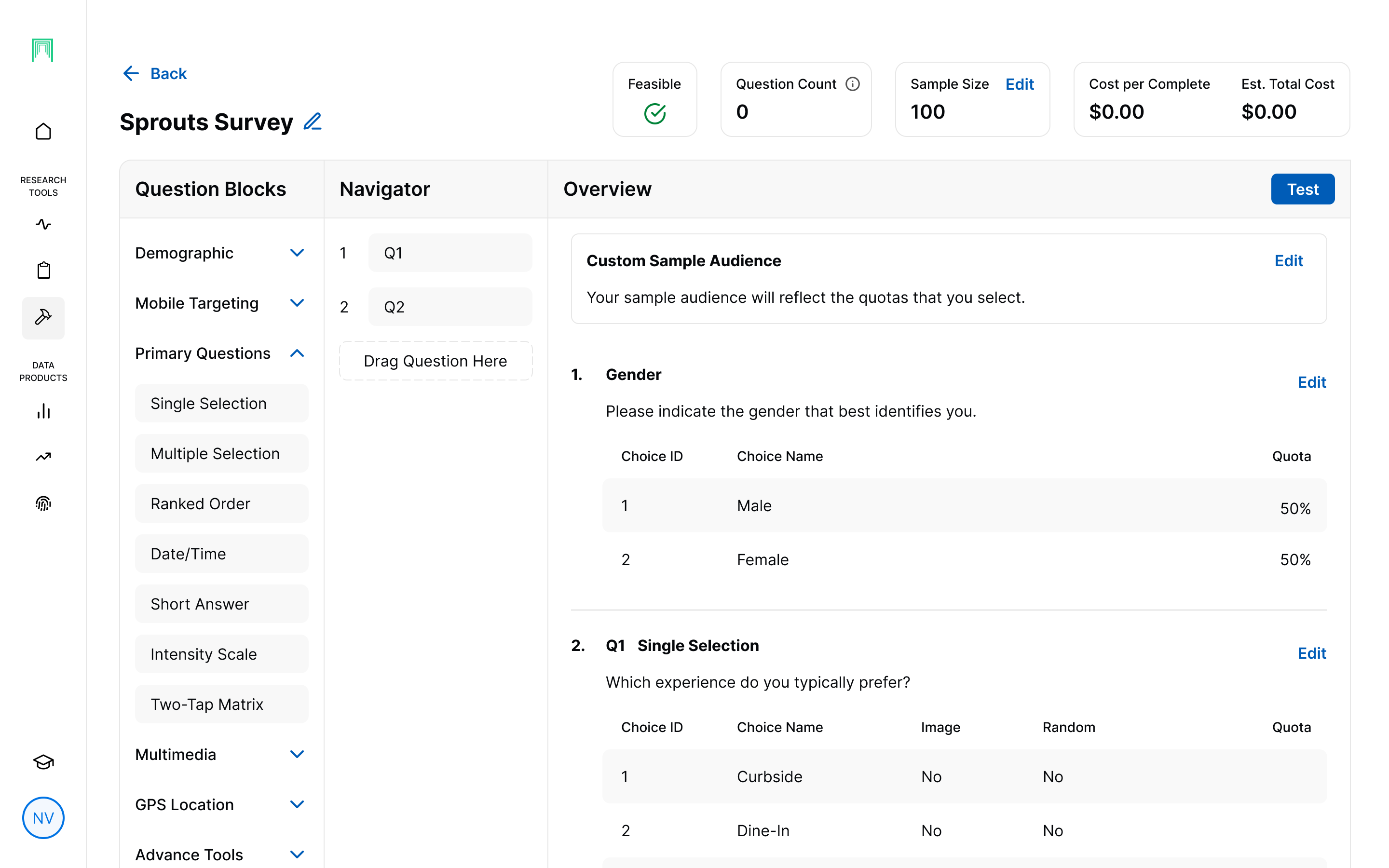
Task: Select the hammer tool icon in sidebar
Action: pos(43,317)
